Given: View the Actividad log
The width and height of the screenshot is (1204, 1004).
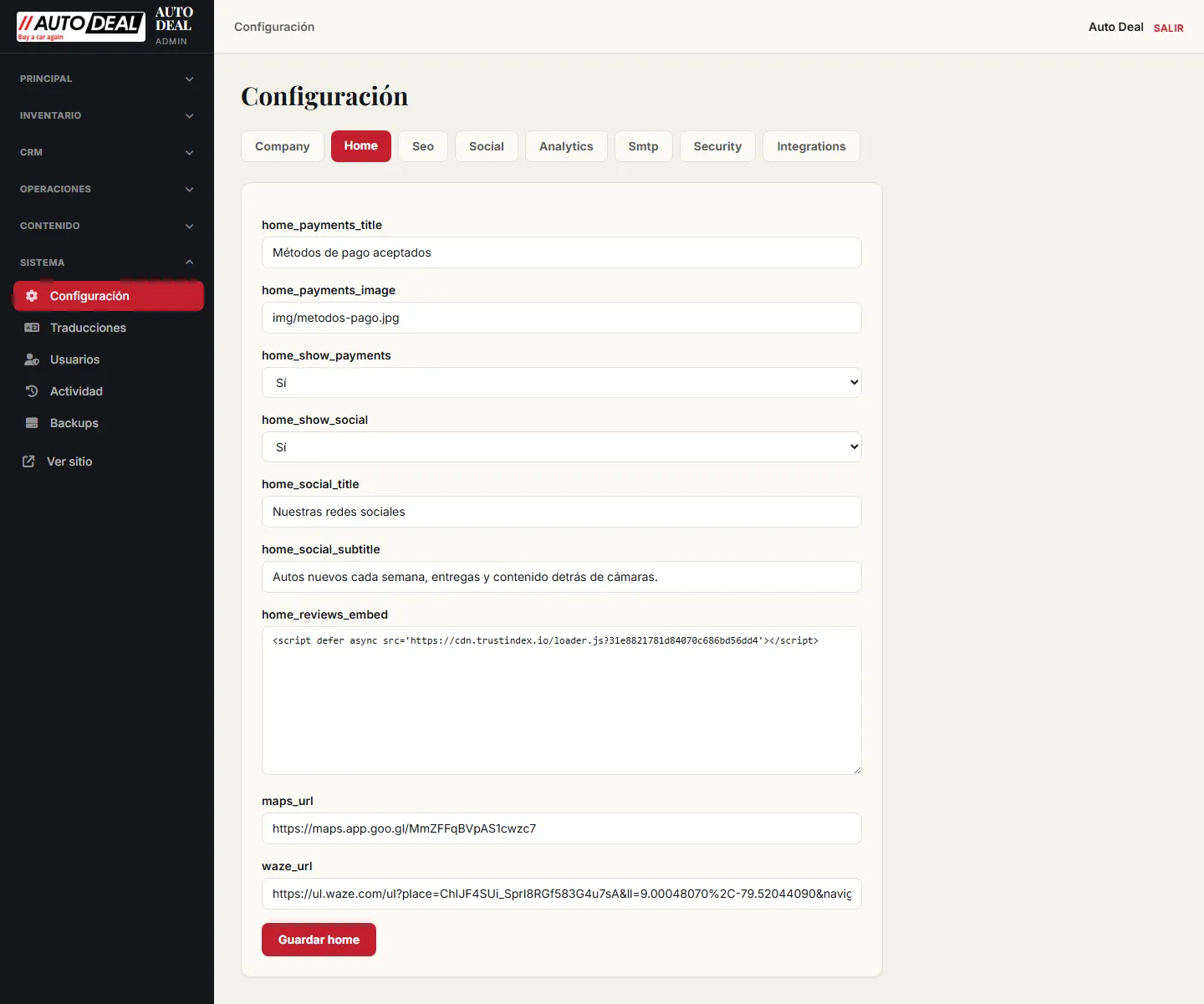Looking at the screenshot, I should pos(109,391).
